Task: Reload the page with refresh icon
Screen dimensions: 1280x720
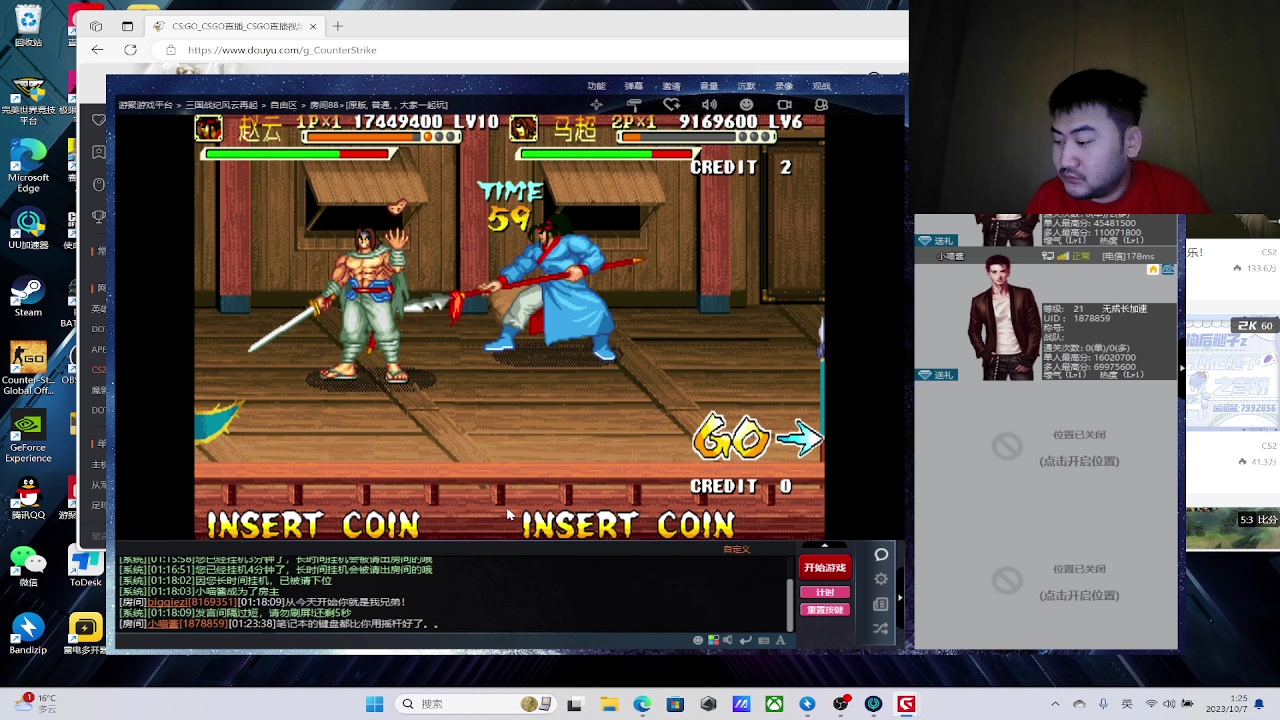Action: click(x=130, y=50)
